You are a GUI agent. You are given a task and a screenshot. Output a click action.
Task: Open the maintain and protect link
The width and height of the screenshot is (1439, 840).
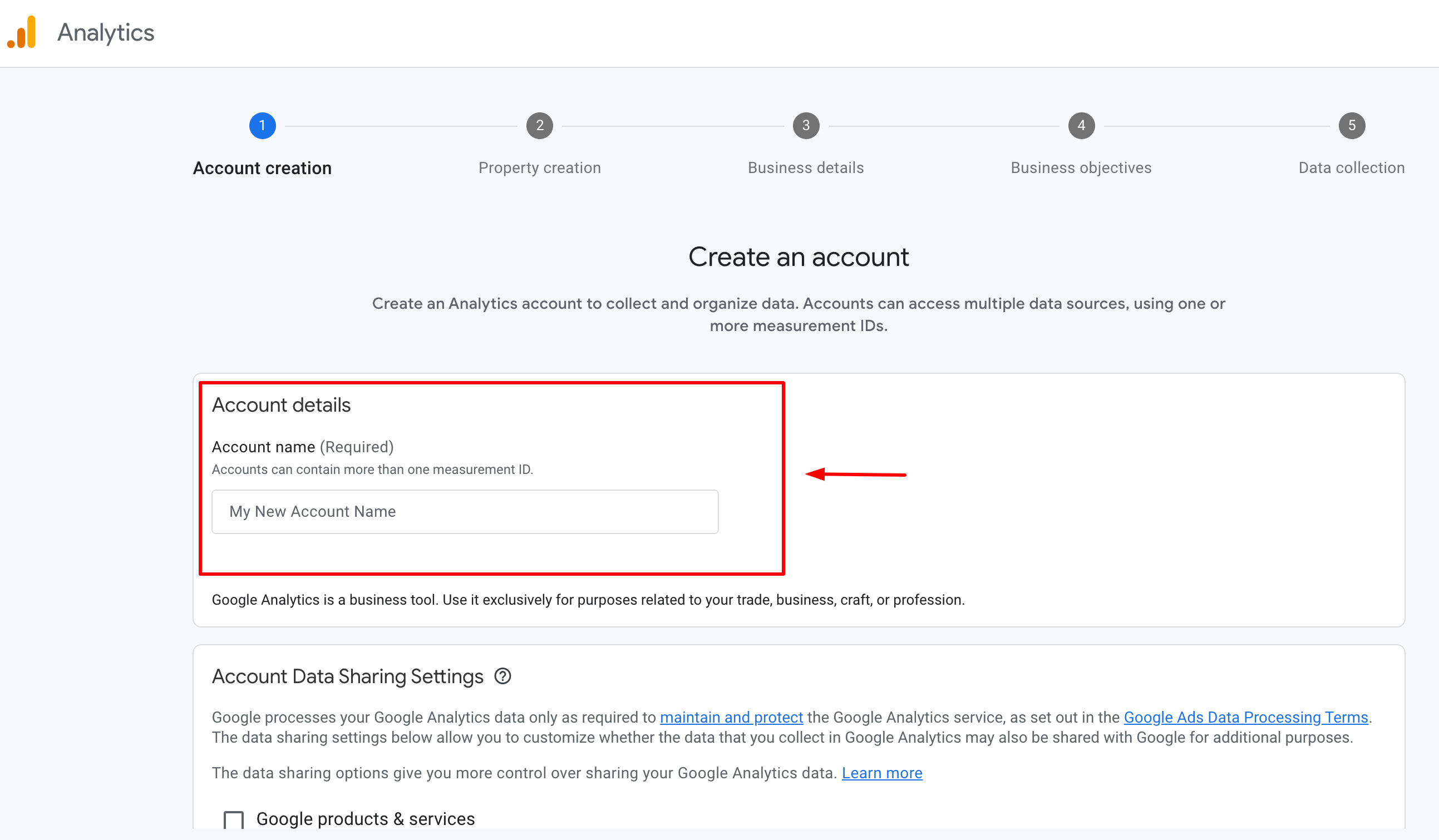click(731, 717)
